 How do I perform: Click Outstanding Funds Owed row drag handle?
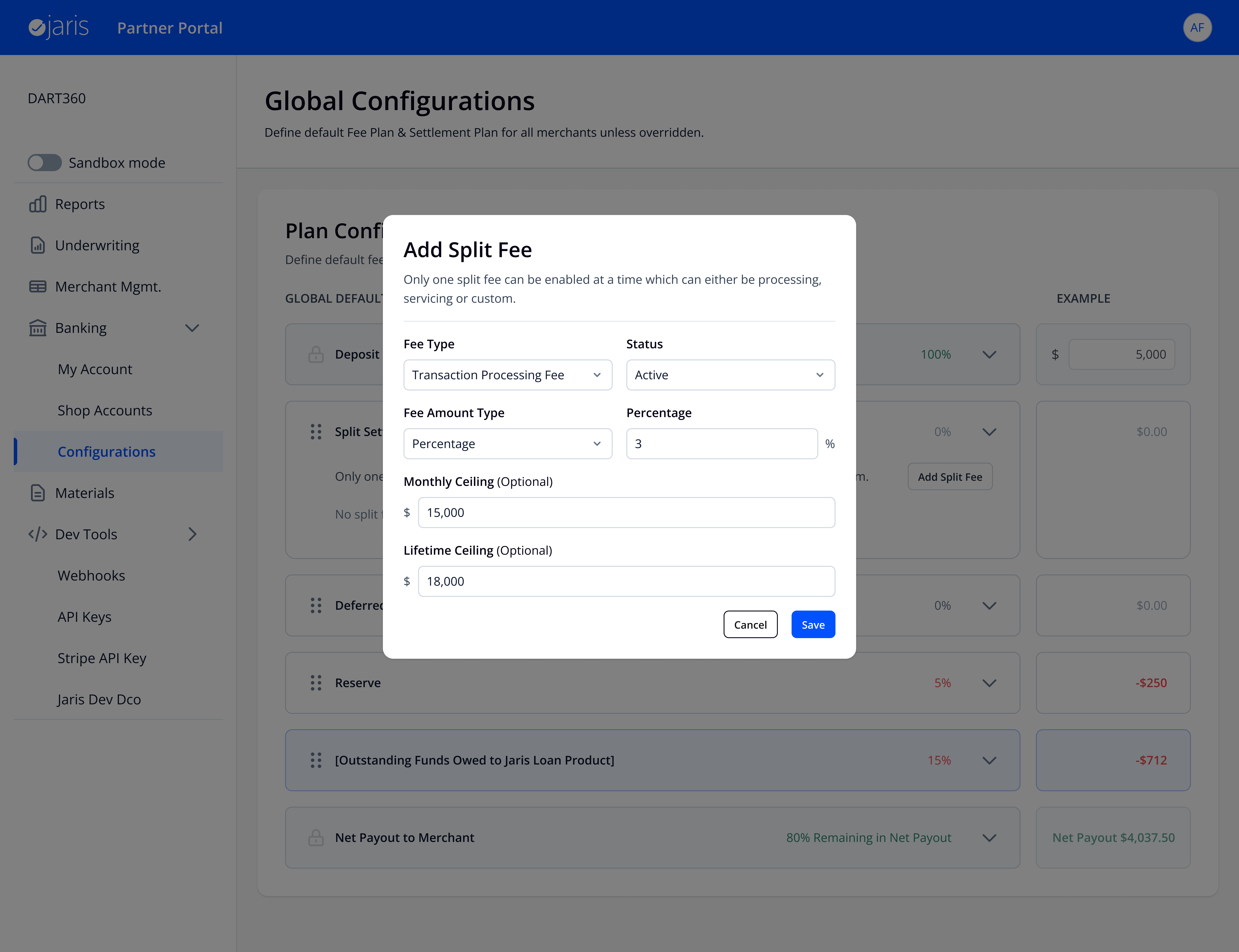coord(316,760)
